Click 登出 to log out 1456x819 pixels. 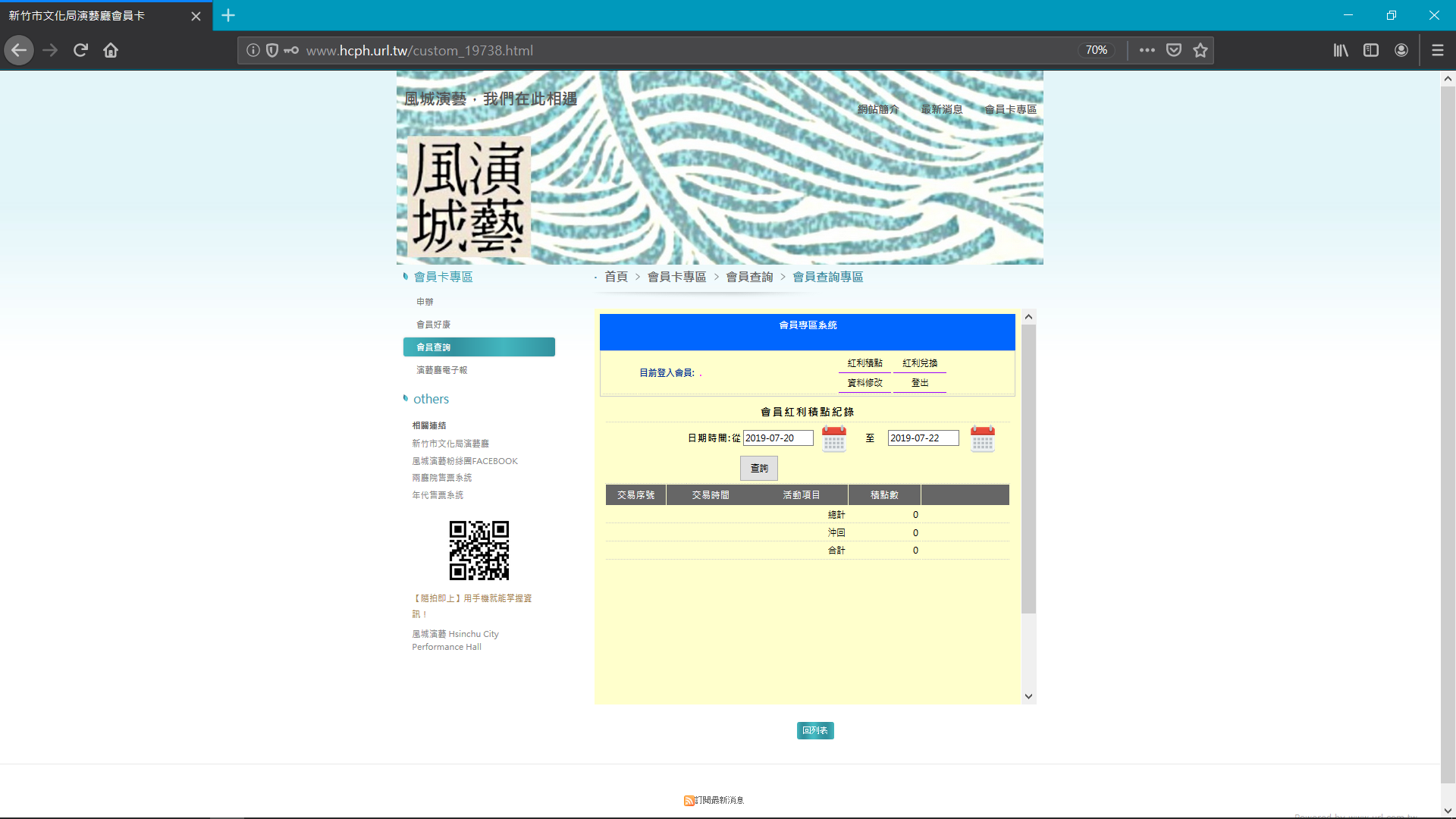pos(920,383)
